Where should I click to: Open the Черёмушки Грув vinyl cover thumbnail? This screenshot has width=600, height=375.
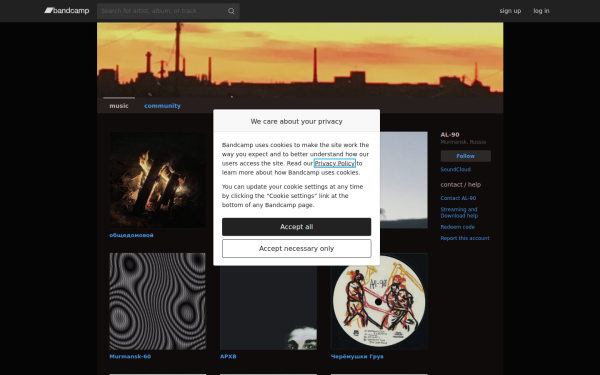click(x=379, y=301)
